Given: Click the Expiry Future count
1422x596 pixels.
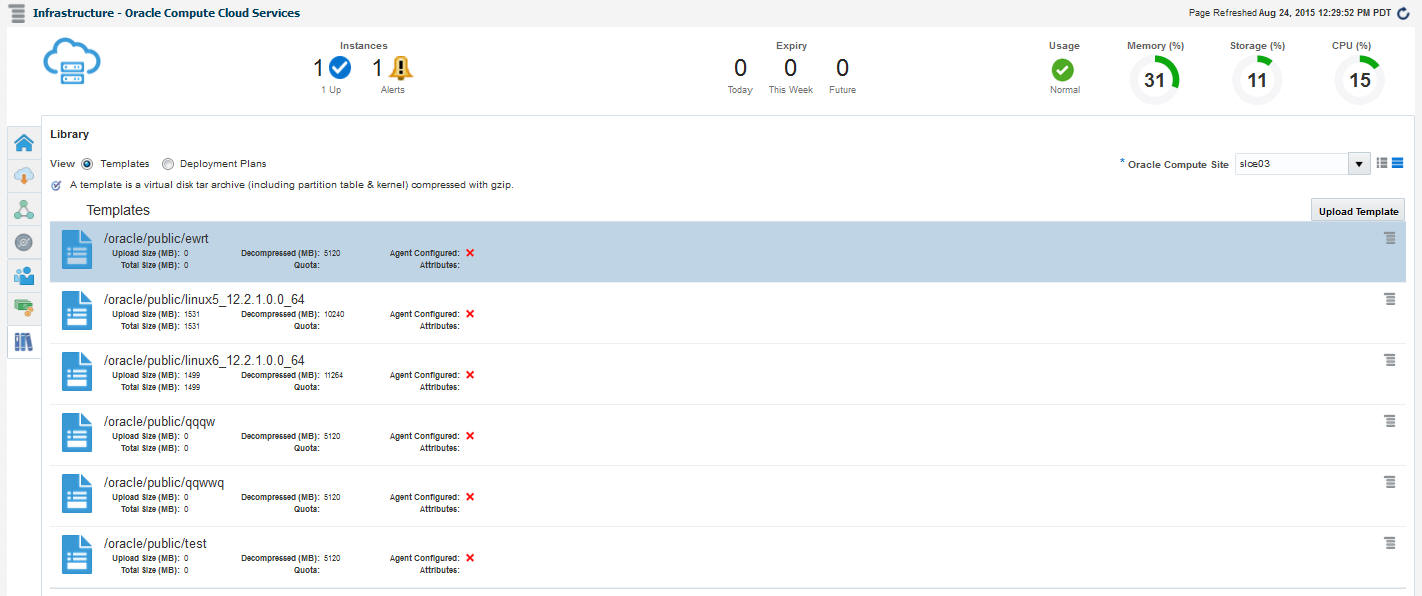Looking at the screenshot, I should [x=842, y=68].
